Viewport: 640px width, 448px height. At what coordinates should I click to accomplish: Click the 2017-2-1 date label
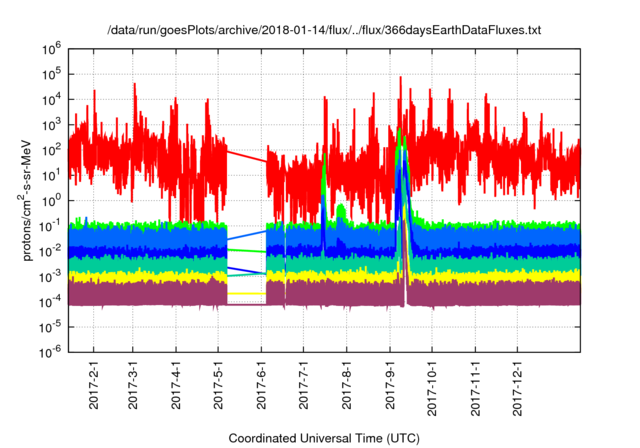(93, 385)
